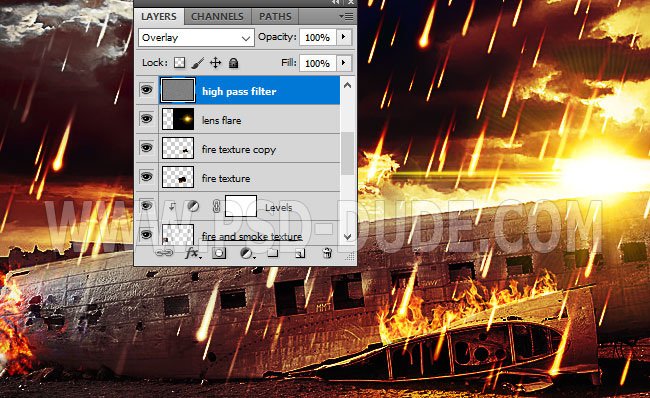Screen dimensions: 650x398
Task: Click the lock position move icon
Action: [x=216, y=63]
